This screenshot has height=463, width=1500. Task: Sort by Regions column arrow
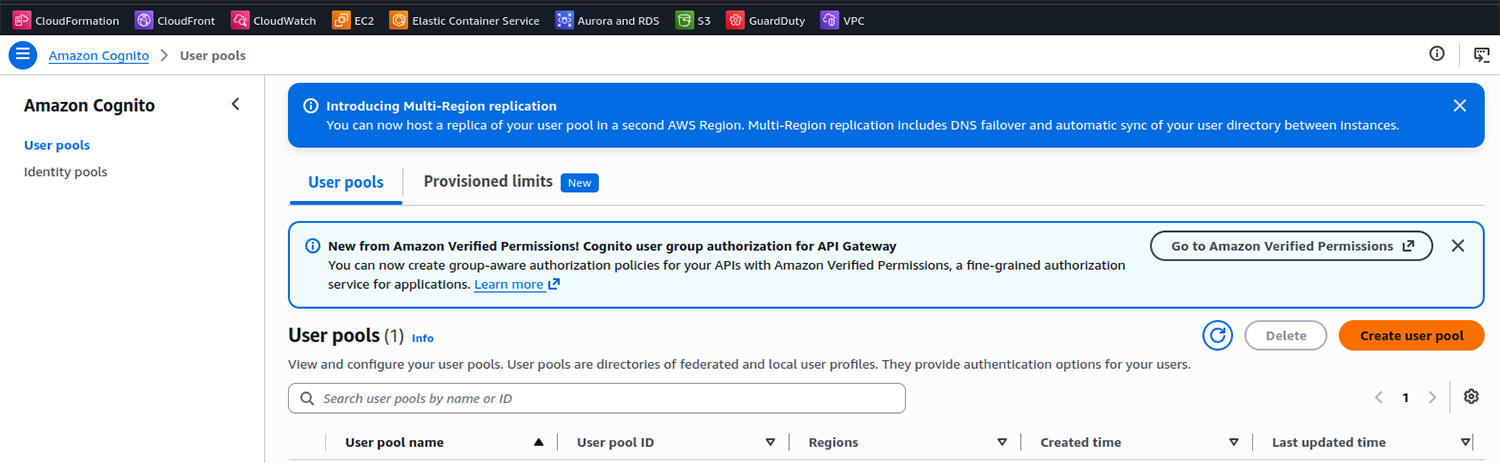click(1002, 442)
